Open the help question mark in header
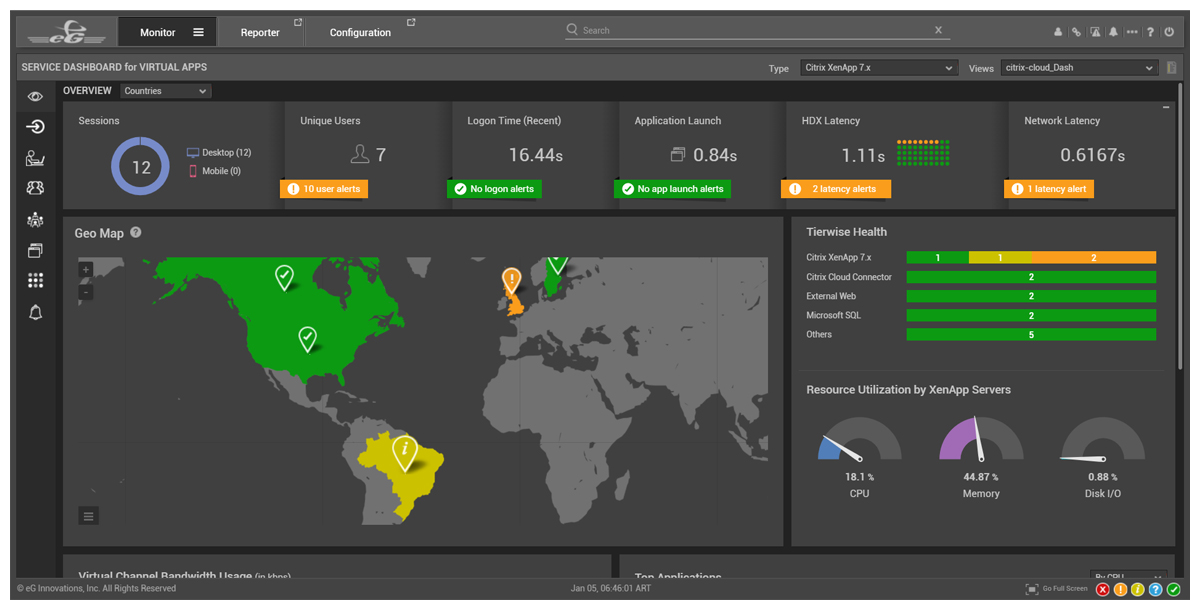 [x=1151, y=32]
